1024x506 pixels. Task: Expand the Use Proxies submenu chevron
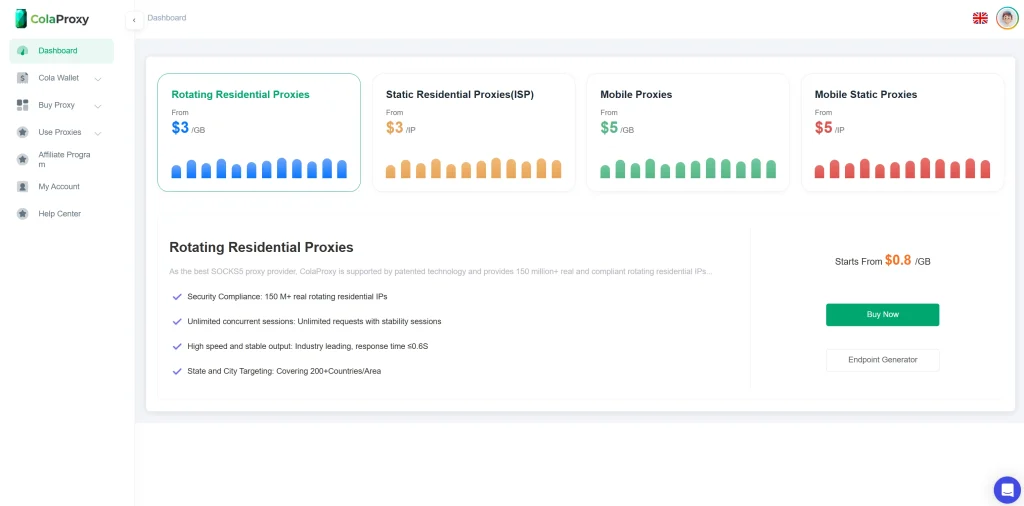(98, 133)
